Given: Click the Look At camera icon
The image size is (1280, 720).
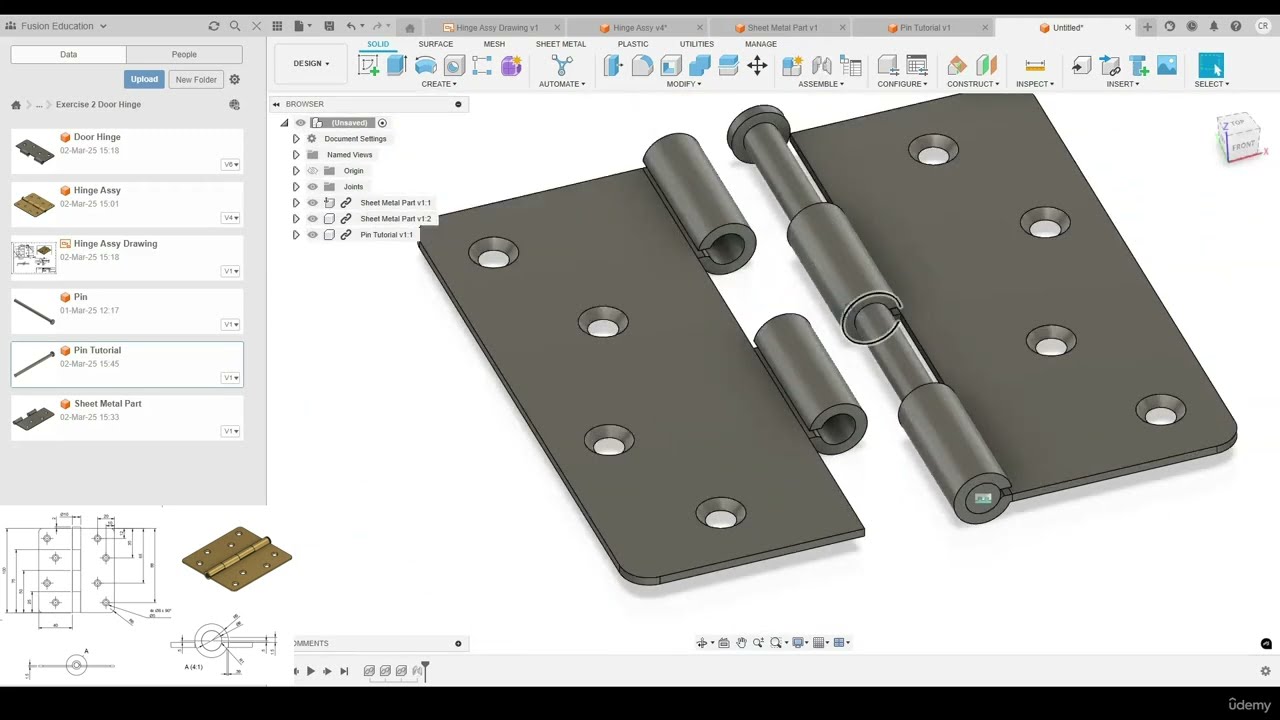Looking at the screenshot, I should pos(724,643).
